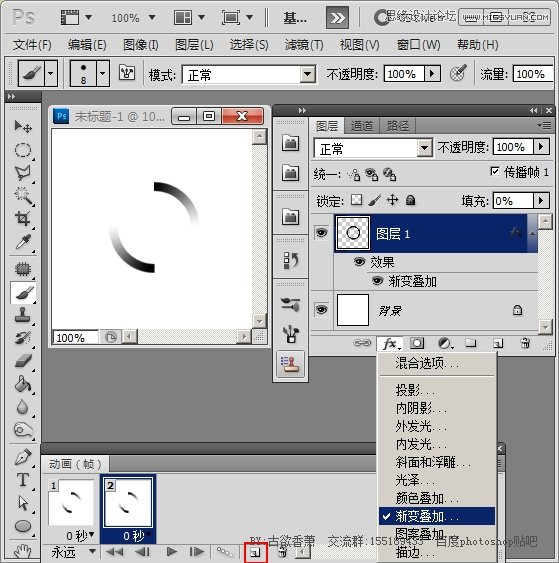559x563 pixels.
Task: Toggle the Propagate Frame 1 checkbox
Action: (495, 171)
